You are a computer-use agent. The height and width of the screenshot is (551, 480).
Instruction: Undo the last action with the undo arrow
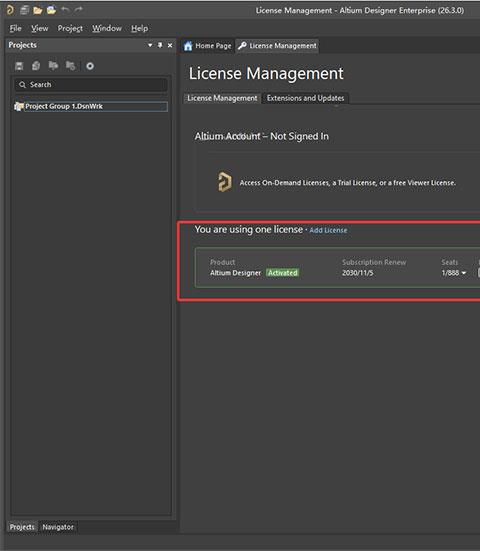[x=65, y=10]
